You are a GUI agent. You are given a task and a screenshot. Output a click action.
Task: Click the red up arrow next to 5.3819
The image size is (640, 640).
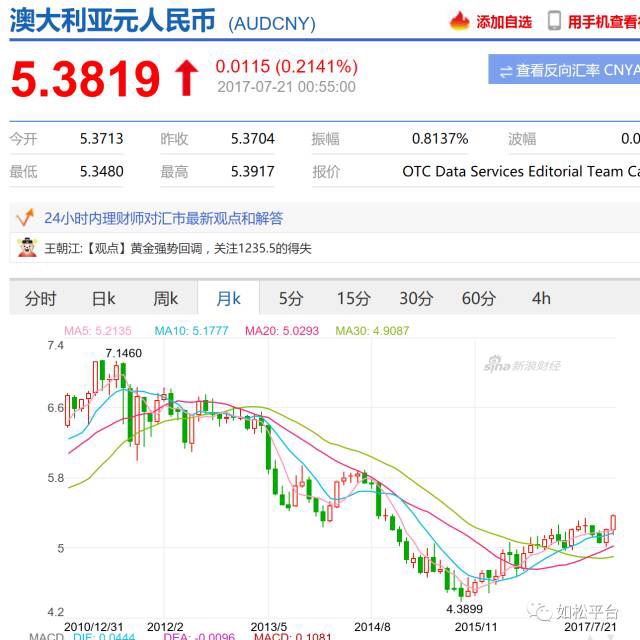187,78
